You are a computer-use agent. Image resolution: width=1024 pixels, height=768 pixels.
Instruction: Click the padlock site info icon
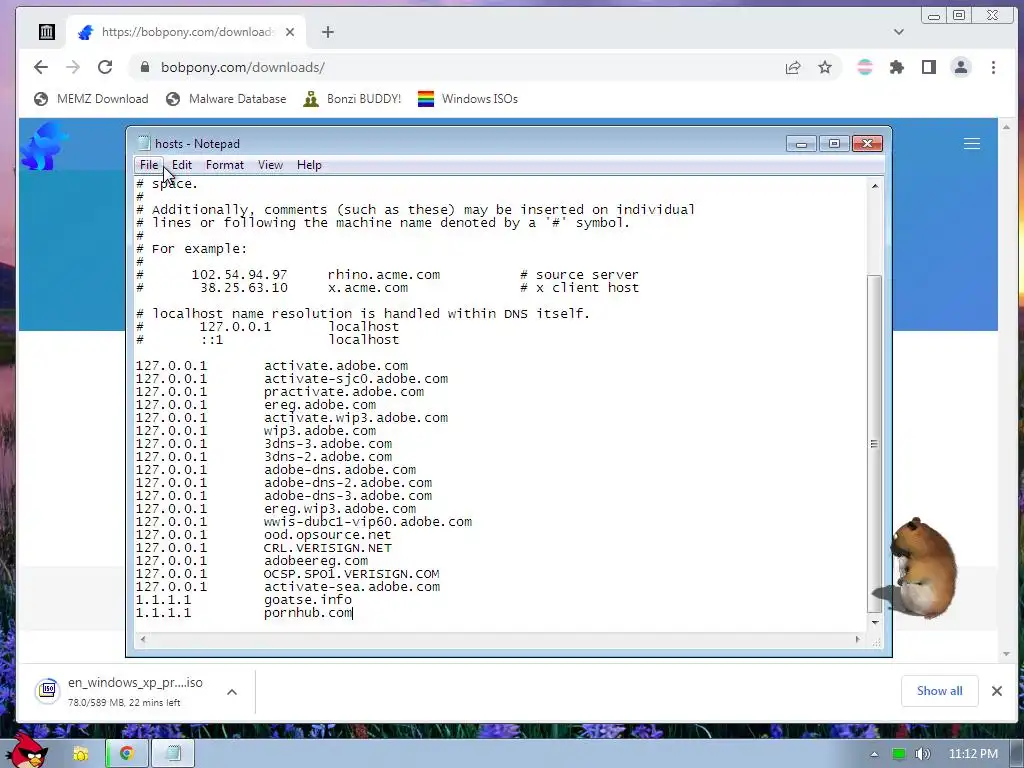(x=145, y=67)
